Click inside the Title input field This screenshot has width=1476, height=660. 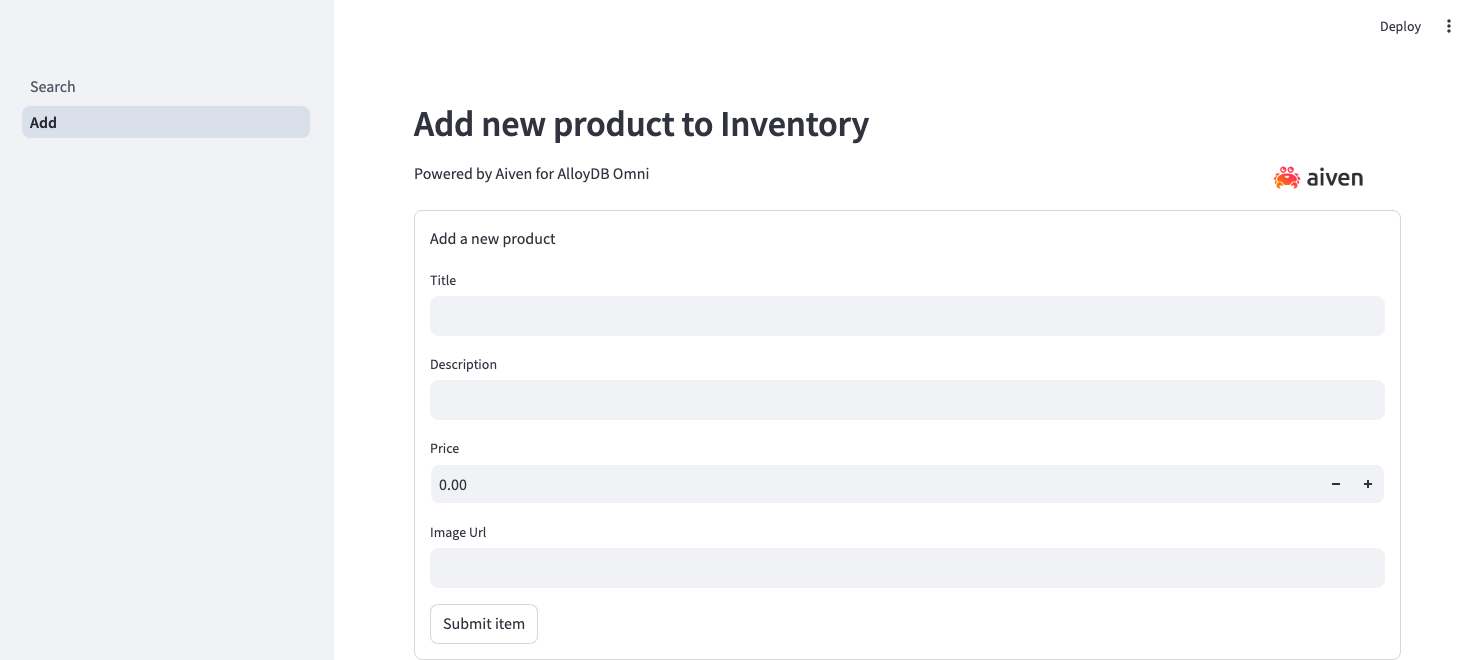click(907, 316)
